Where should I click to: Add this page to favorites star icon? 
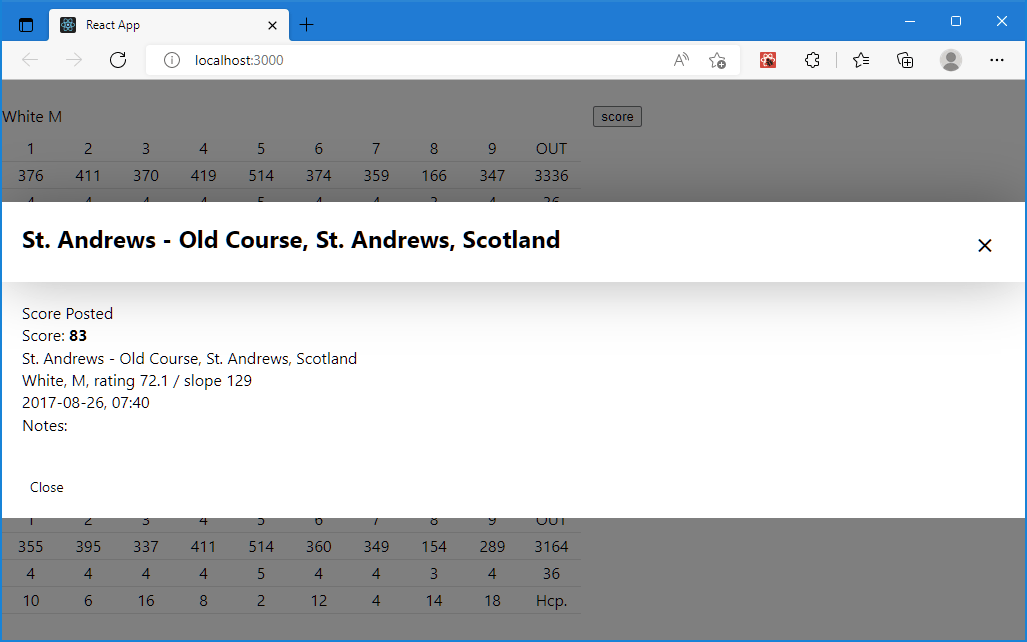pyautogui.click(x=717, y=60)
